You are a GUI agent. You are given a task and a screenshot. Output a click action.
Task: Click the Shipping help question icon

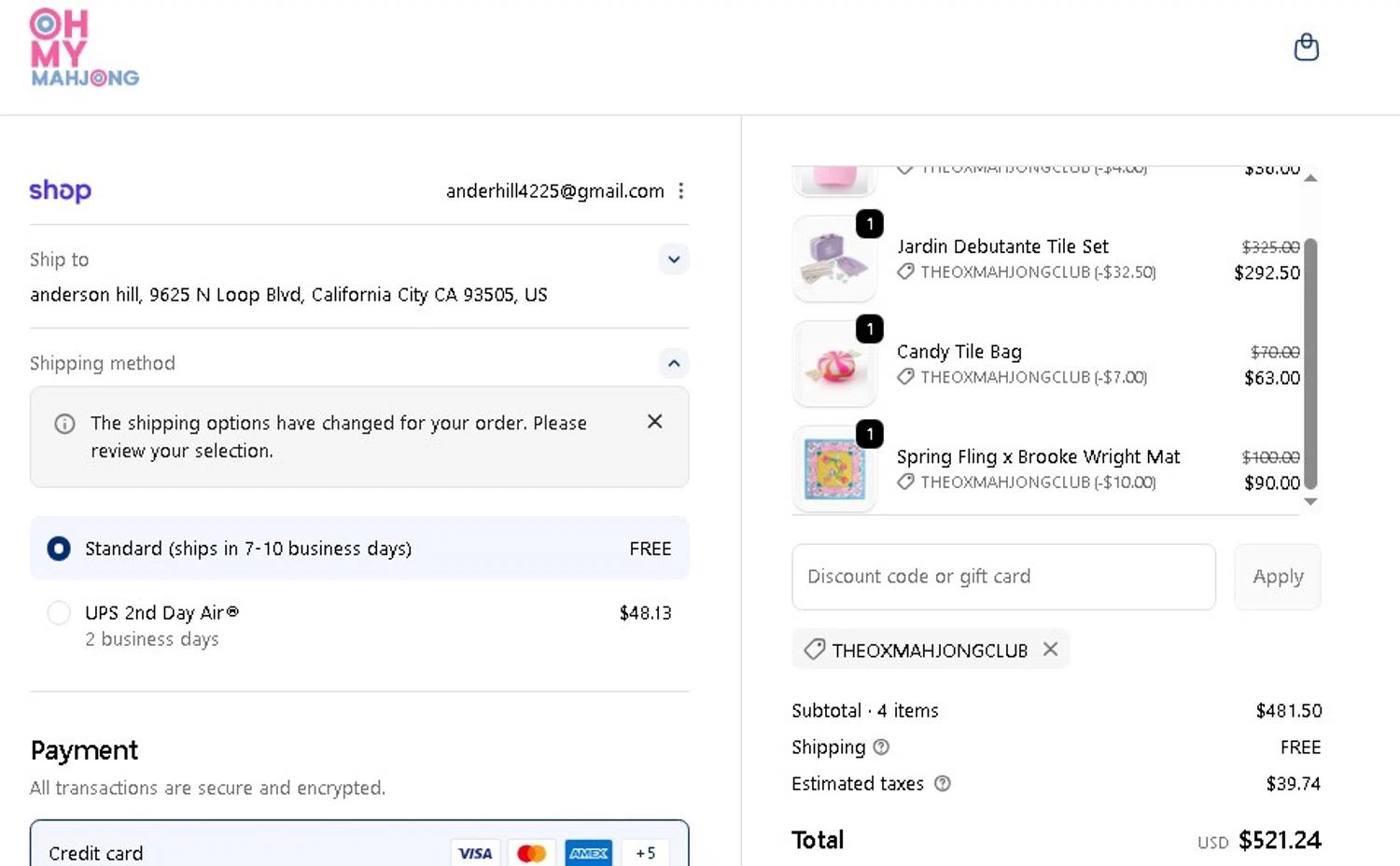pos(881,747)
